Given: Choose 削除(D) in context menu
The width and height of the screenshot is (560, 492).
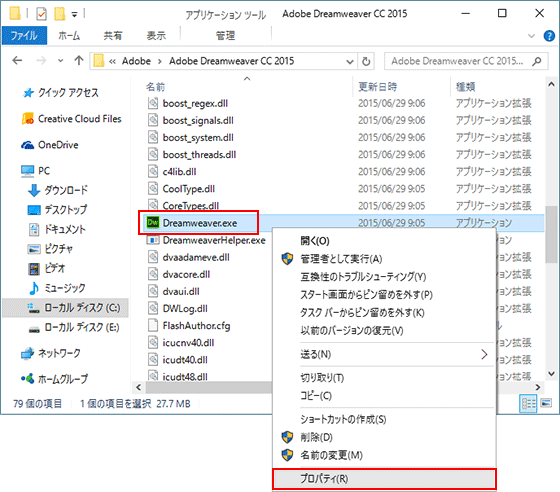Looking at the screenshot, I should (384, 437).
